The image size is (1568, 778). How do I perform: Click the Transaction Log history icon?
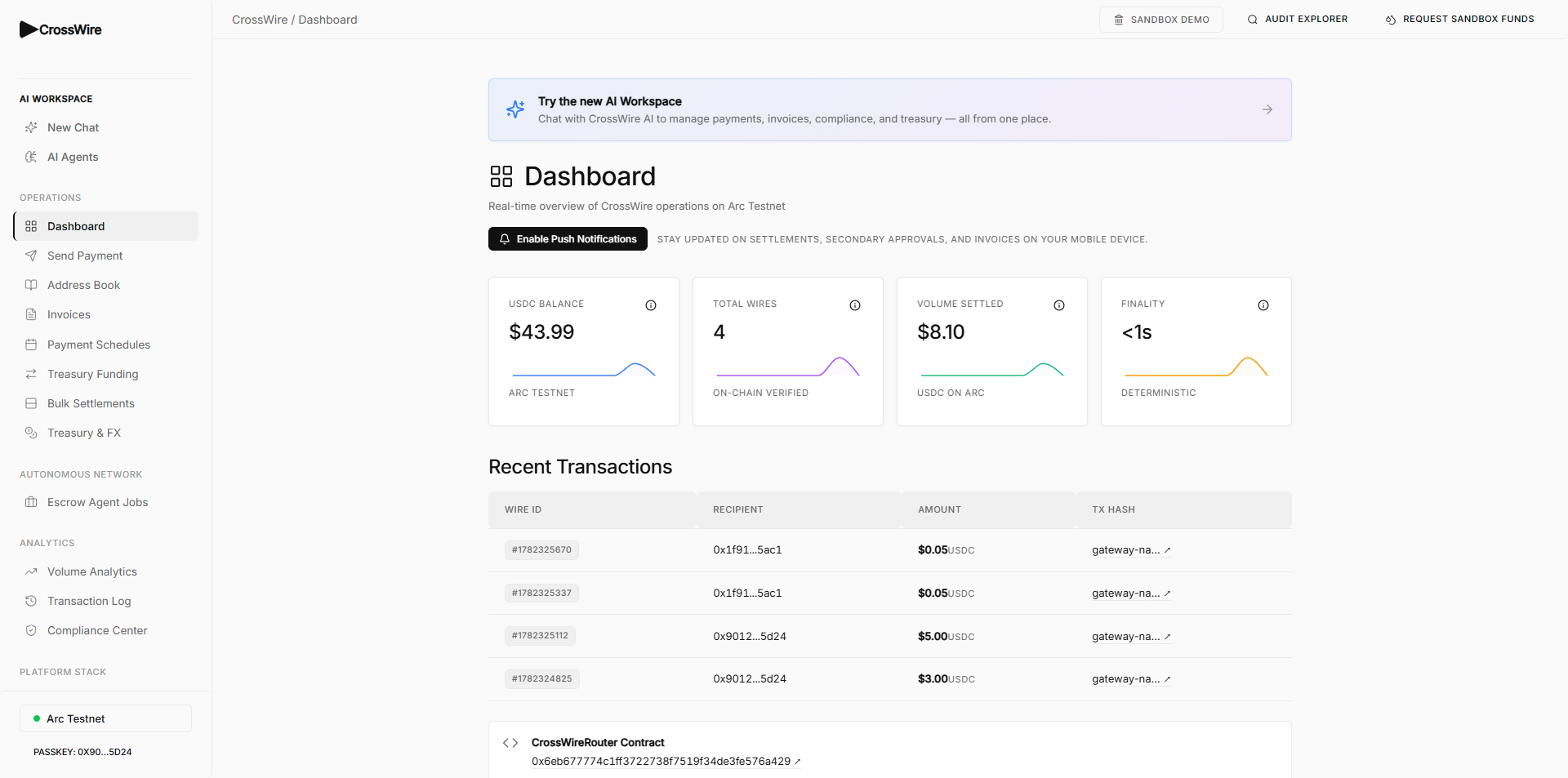point(31,601)
